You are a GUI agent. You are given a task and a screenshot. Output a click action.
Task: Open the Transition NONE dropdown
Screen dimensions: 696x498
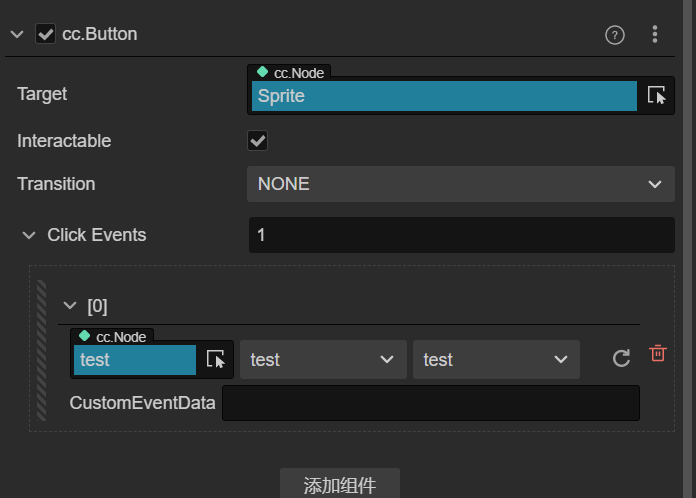pyautogui.click(x=461, y=184)
